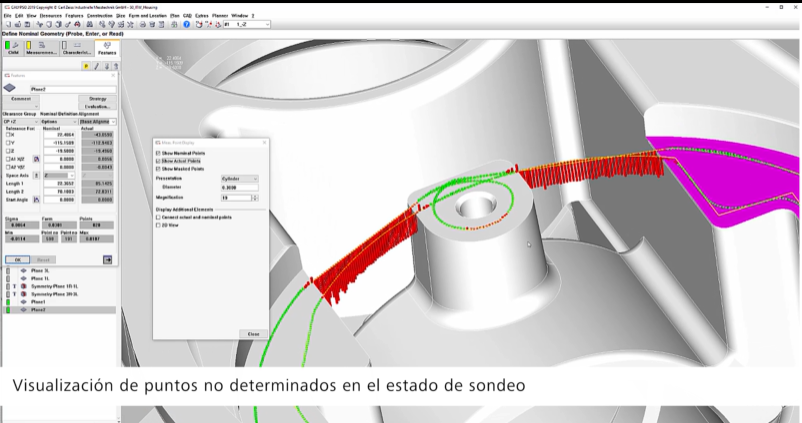Image resolution: width=802 pixels, height=423 pixels.
Task: Click the Diameter input field
Action: click(240, 187)
